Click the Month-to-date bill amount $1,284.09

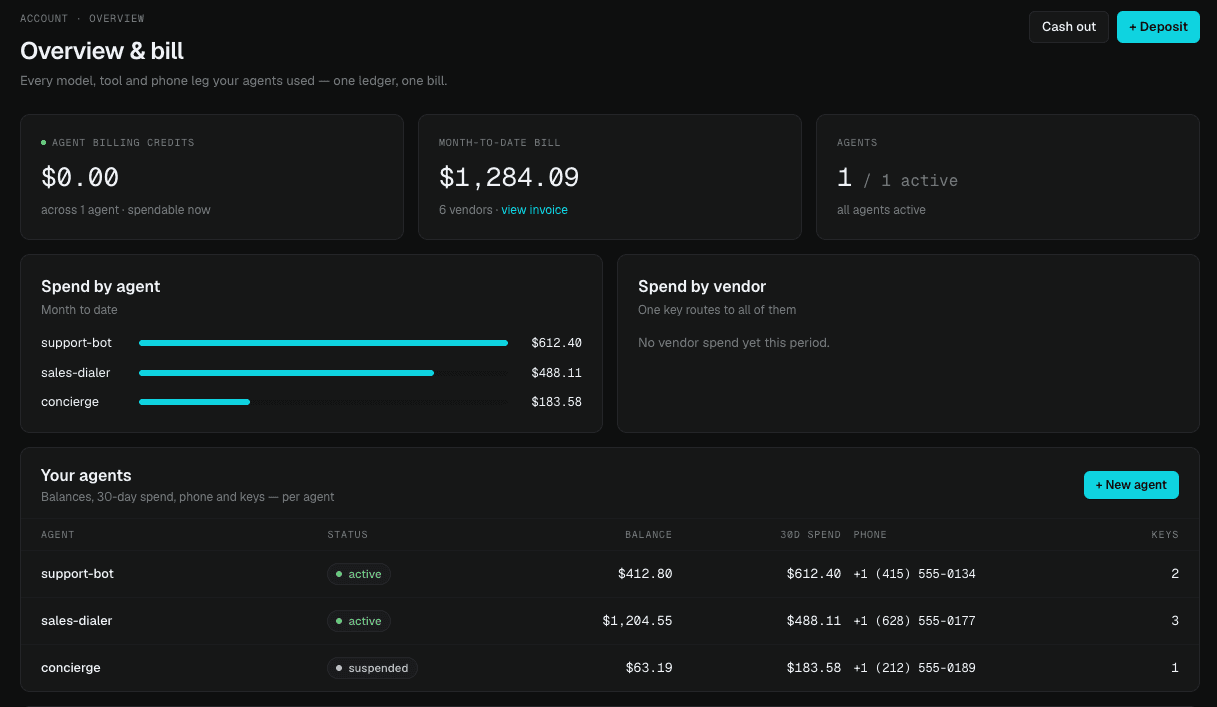[x=509, y=178]
